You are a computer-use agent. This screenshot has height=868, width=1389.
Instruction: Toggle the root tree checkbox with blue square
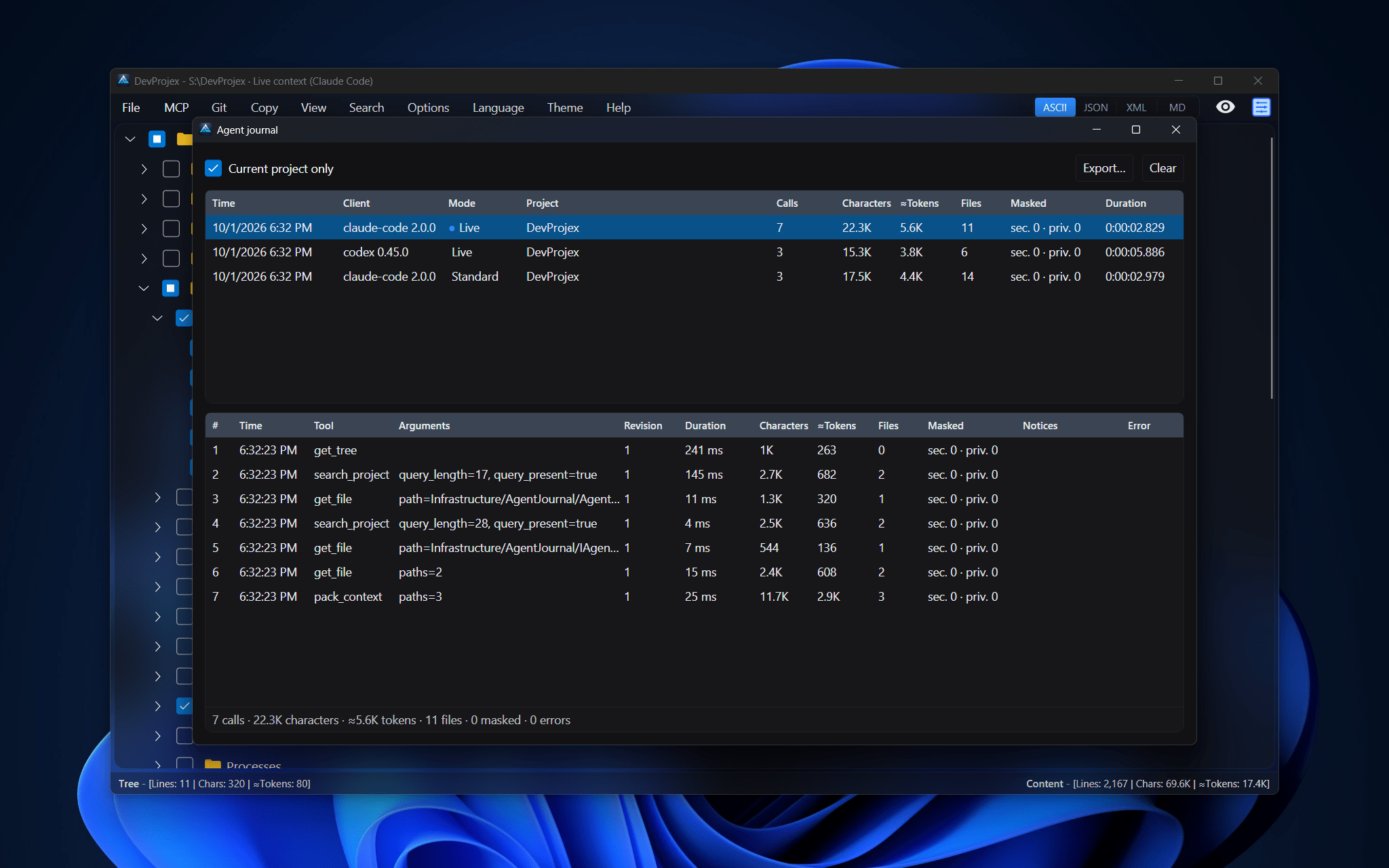157,139
